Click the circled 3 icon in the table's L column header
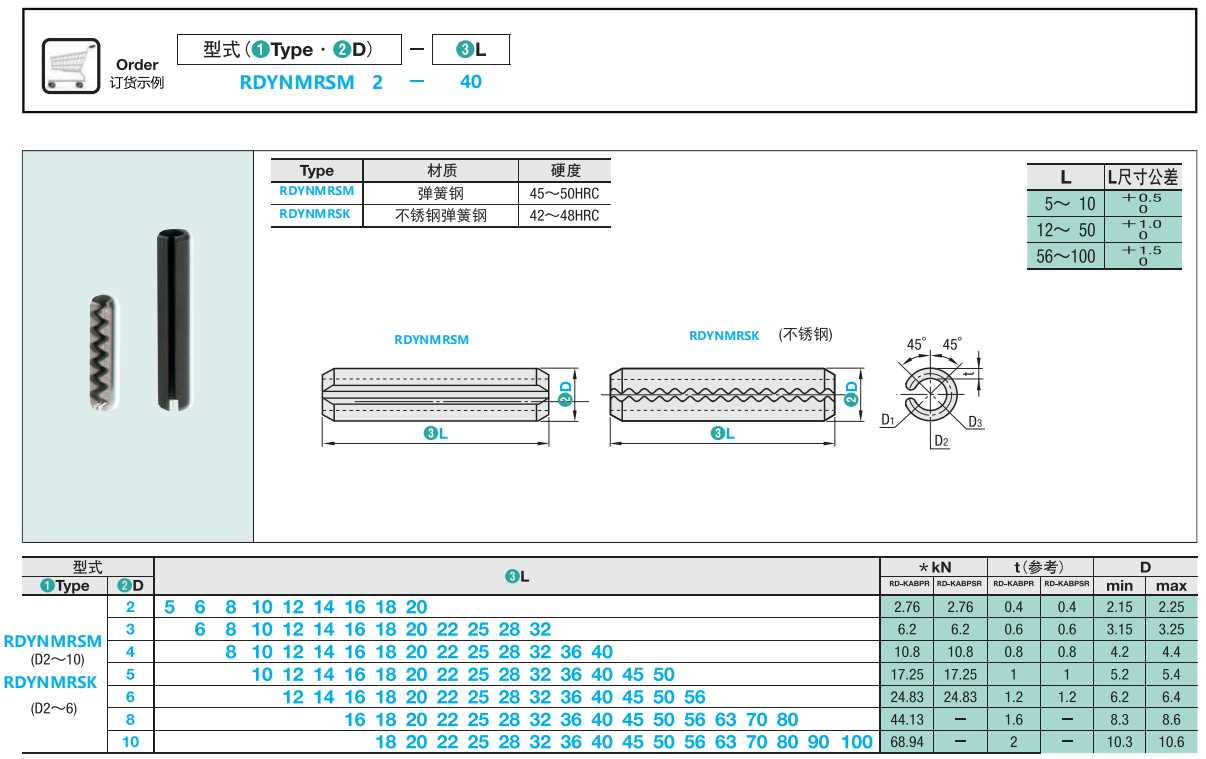The height and width of the screenshot is (759, 1206). [x=510, y=576]
